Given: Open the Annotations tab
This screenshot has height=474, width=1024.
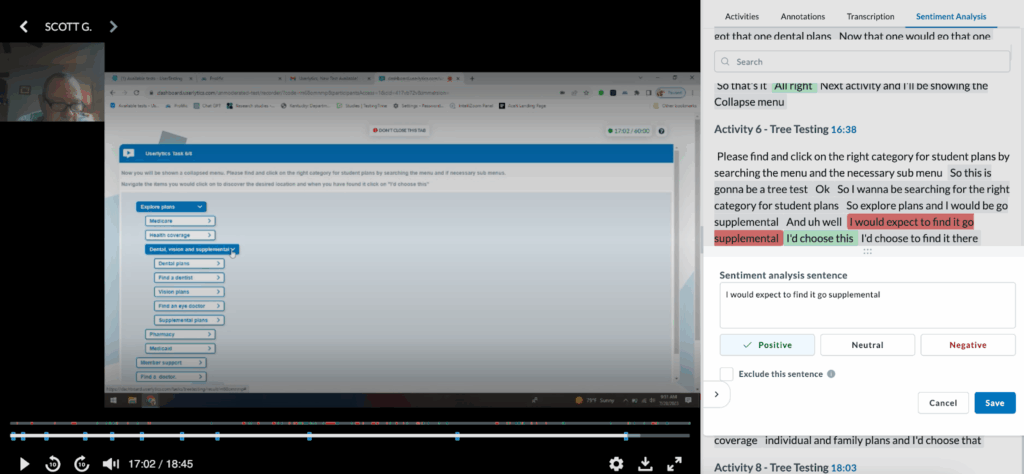Looking at the screenshot, I should [802, 17].
